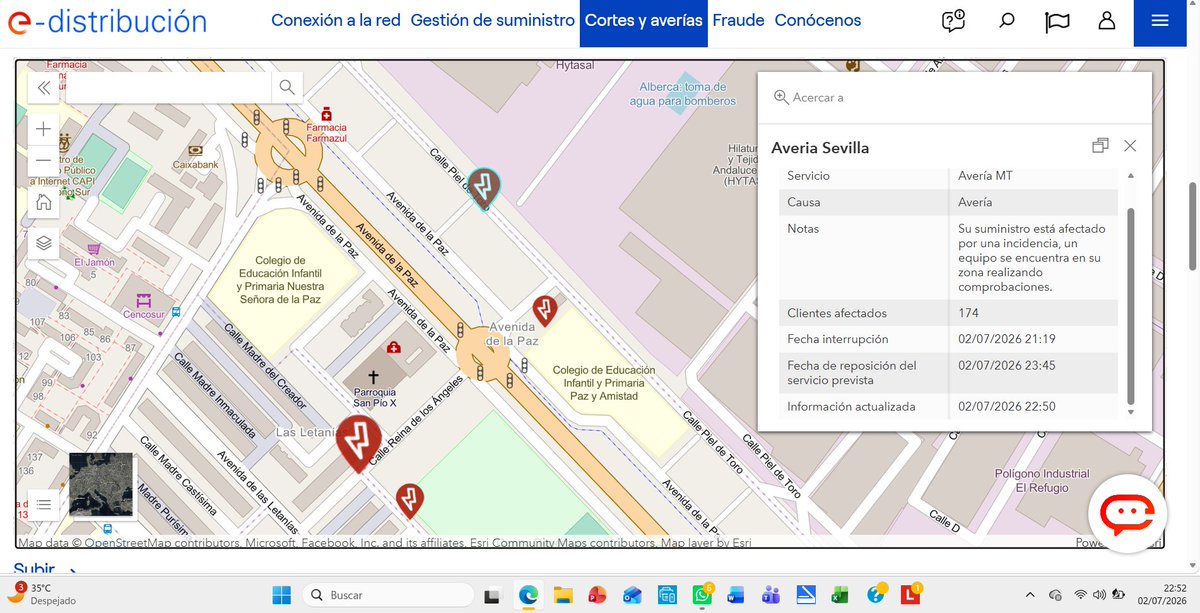
Task: Click the Acercar a zoom-to option
Action: 809,97
